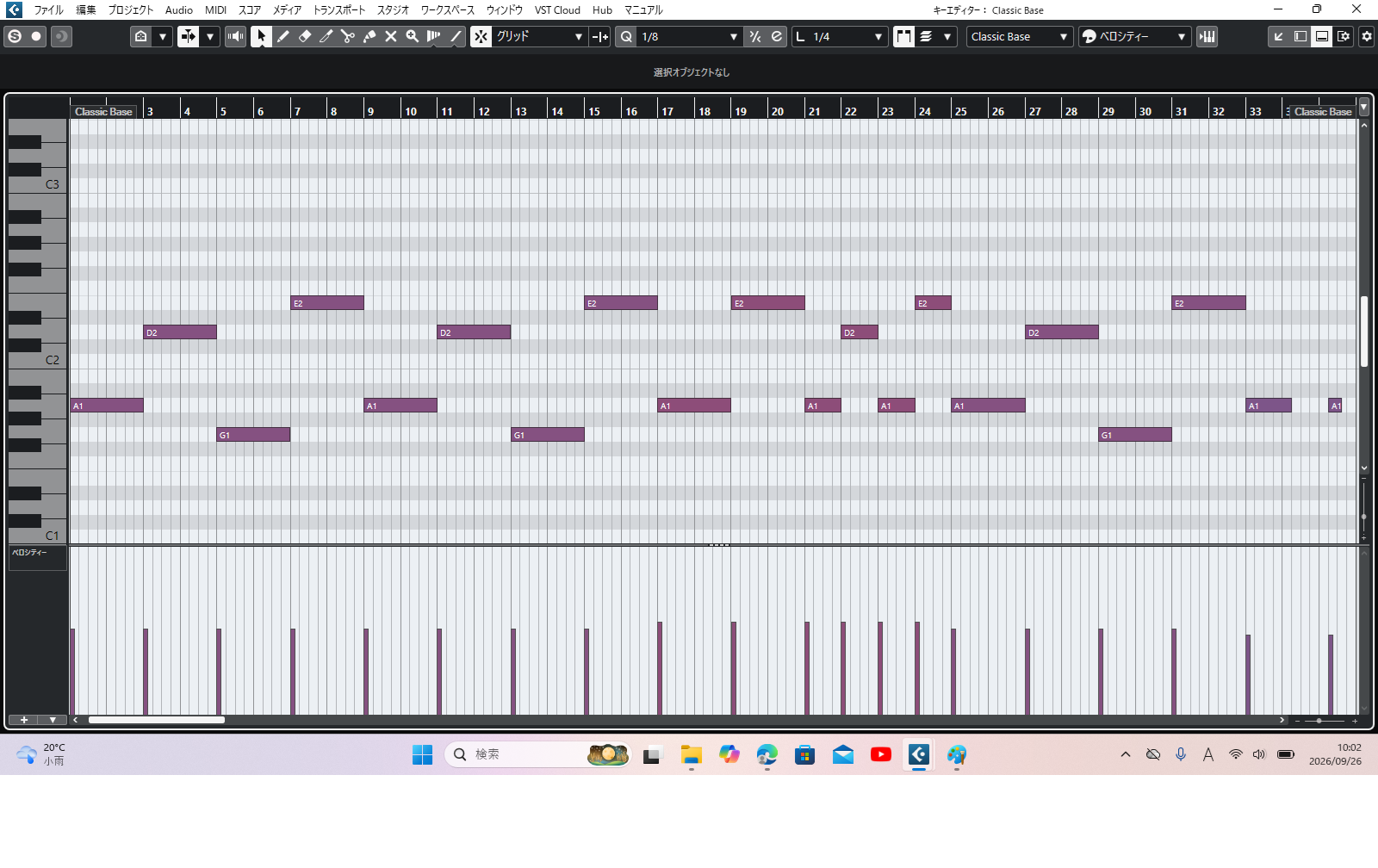Activate the Zoom magnifier tool
Screen dimensions: 1378x868
[413, 36]
